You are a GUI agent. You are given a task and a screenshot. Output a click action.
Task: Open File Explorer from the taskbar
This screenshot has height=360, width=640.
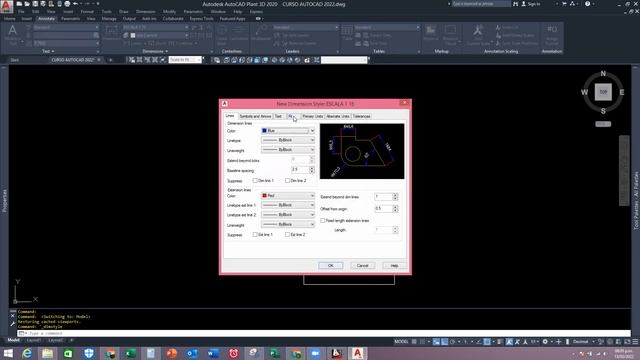tap(48, 353)
